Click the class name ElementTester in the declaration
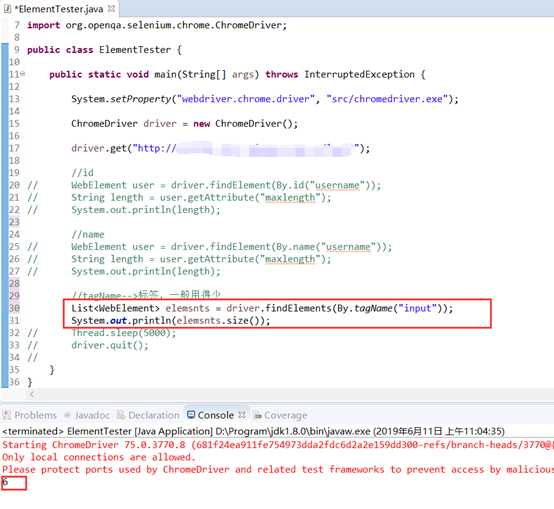Screen dimensions: 554x509 (135, 50)
